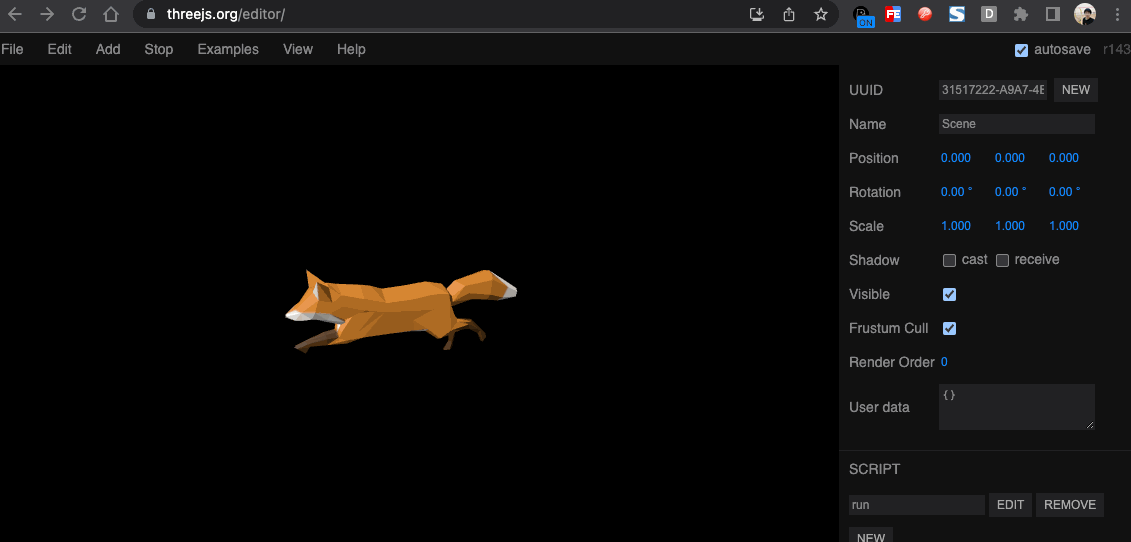Select Rotation X value 0.00°
Screen dimensions: 1131x542
pyautogui.click(x=956, y=192)
